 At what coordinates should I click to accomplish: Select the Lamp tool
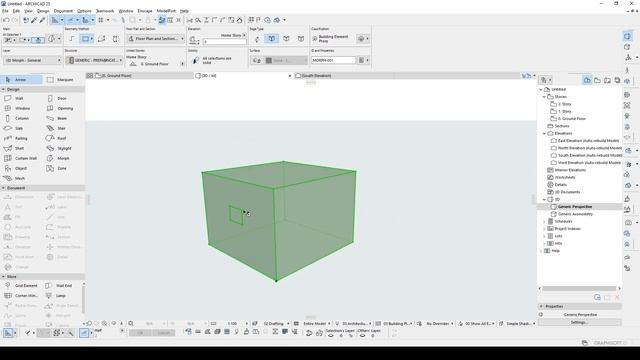tap(62, 296)
